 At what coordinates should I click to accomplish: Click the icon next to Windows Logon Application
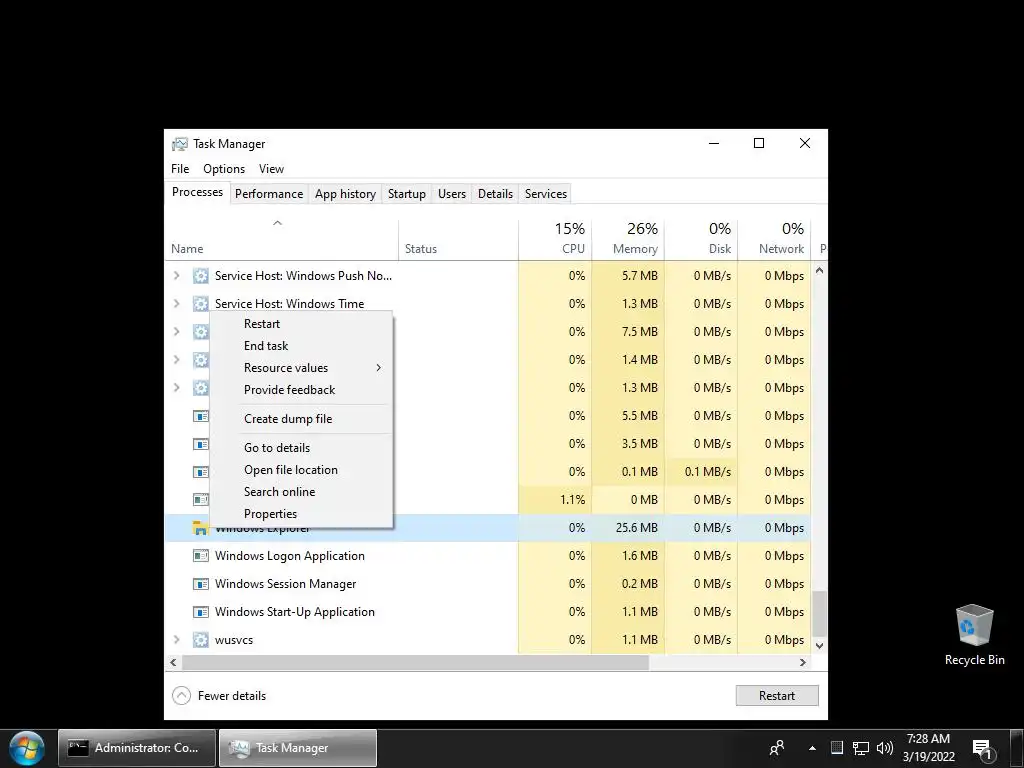(200, 556)
